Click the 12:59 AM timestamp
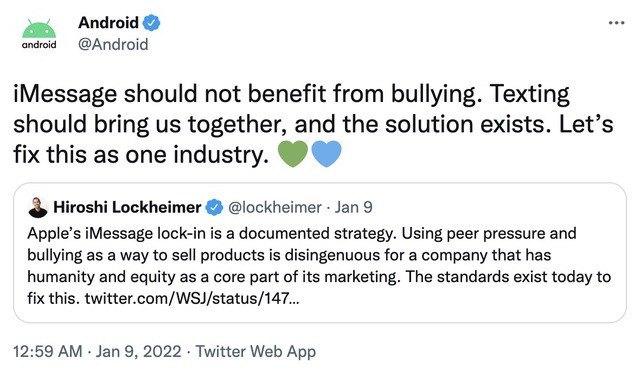640x370 pixels. pos(48,351)
